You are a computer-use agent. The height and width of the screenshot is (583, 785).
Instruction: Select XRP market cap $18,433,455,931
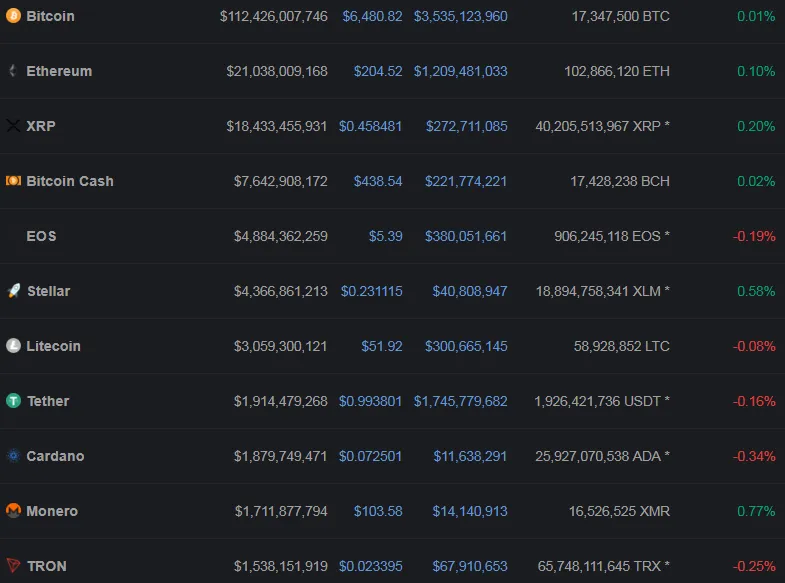coord(276,126)
